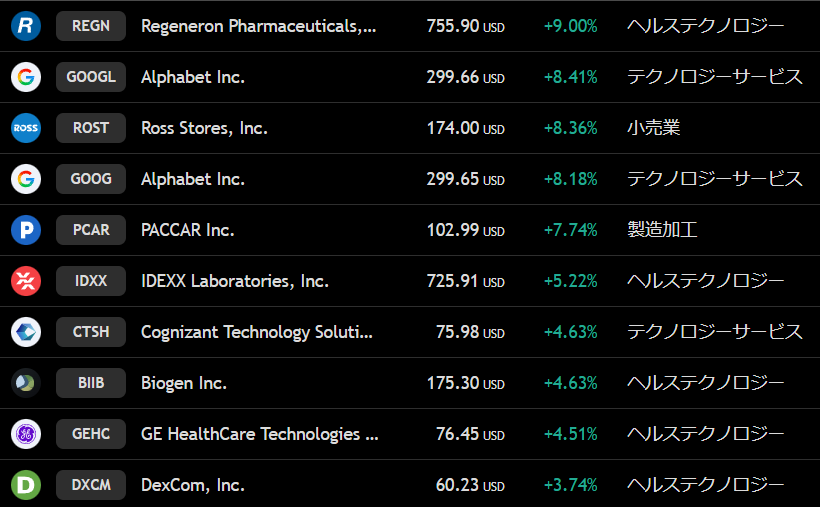Screen dimensions: 820x507
Task: Click the Ross Stores logo icon
Action: 26,128
